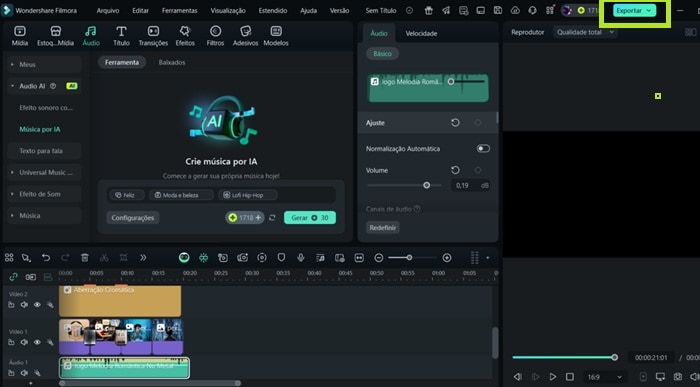Viewport: 700px width, 387px height.
Task: Click the microphone voiceover record icon
Action: (301, 258)
